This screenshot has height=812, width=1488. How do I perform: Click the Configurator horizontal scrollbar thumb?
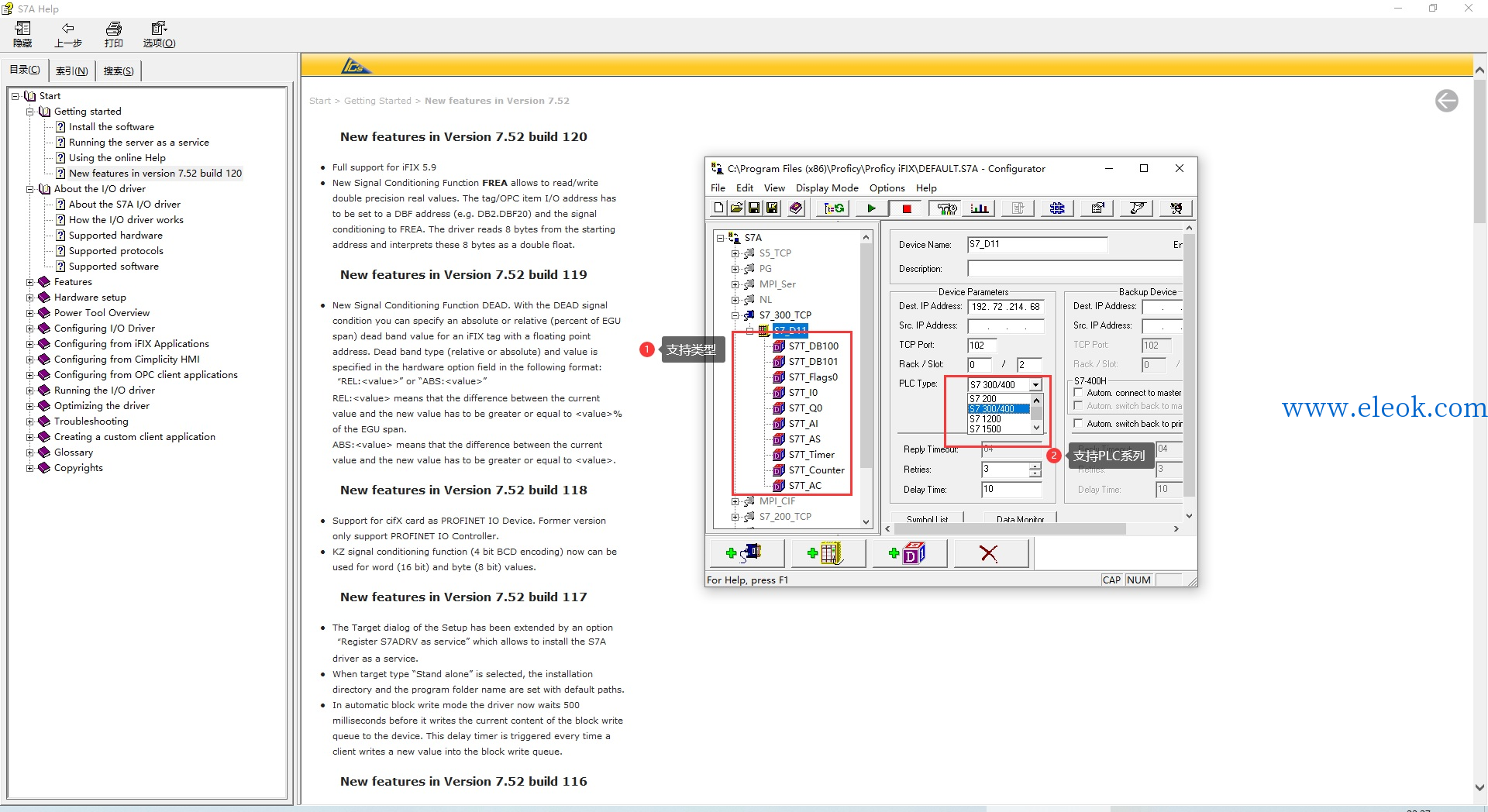coord(1010,528)
